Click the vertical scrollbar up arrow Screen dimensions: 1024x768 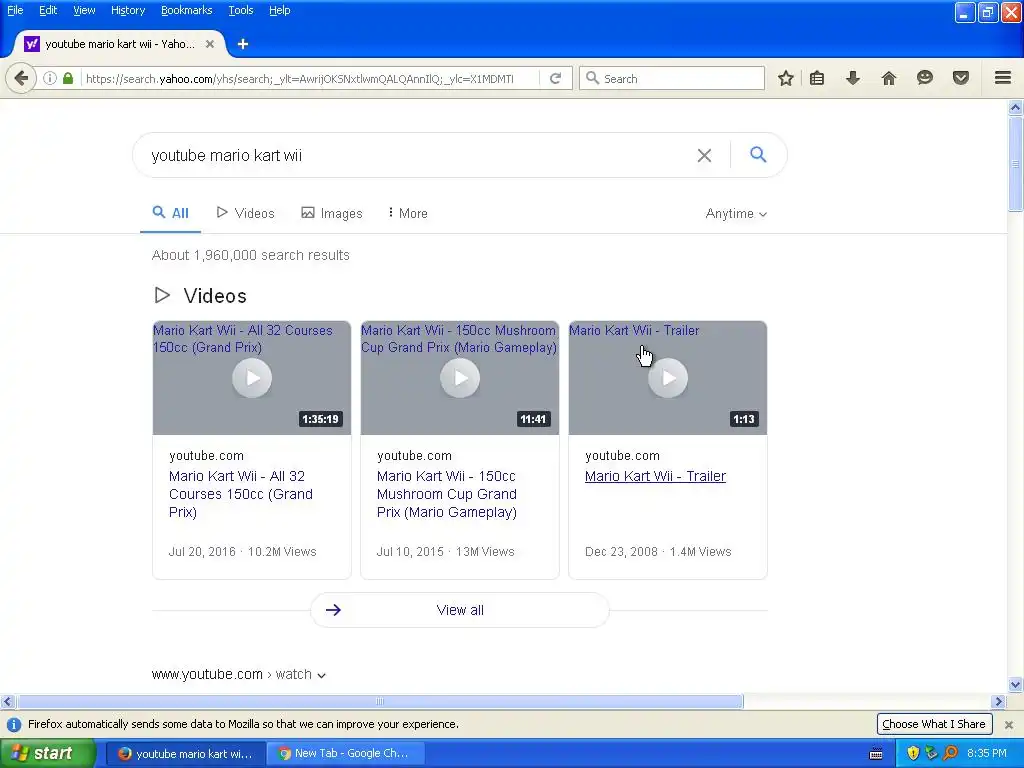pyautogui.click(x=1016, y=107)
